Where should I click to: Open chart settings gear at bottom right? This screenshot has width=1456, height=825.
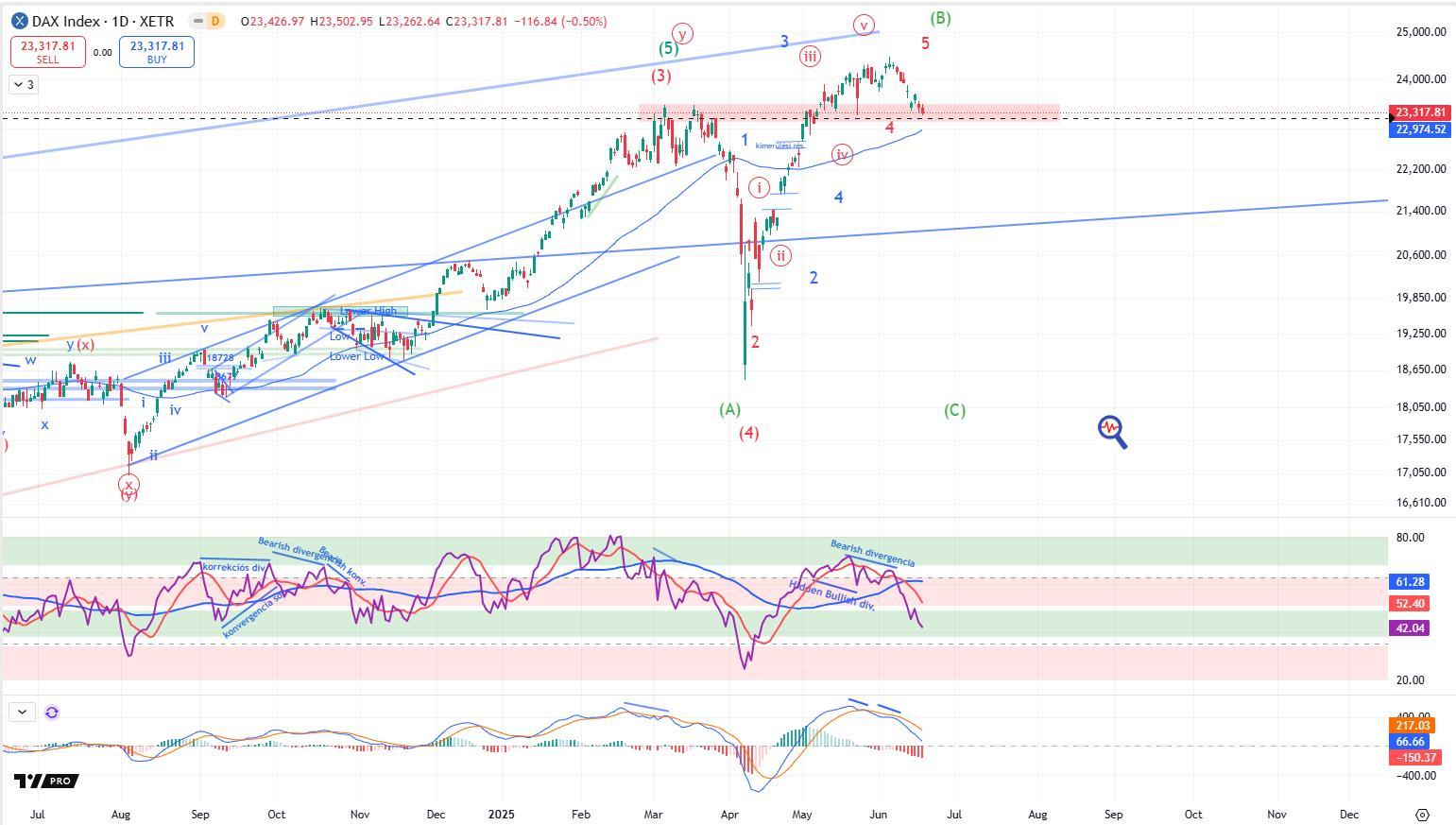coord(1423,815)
